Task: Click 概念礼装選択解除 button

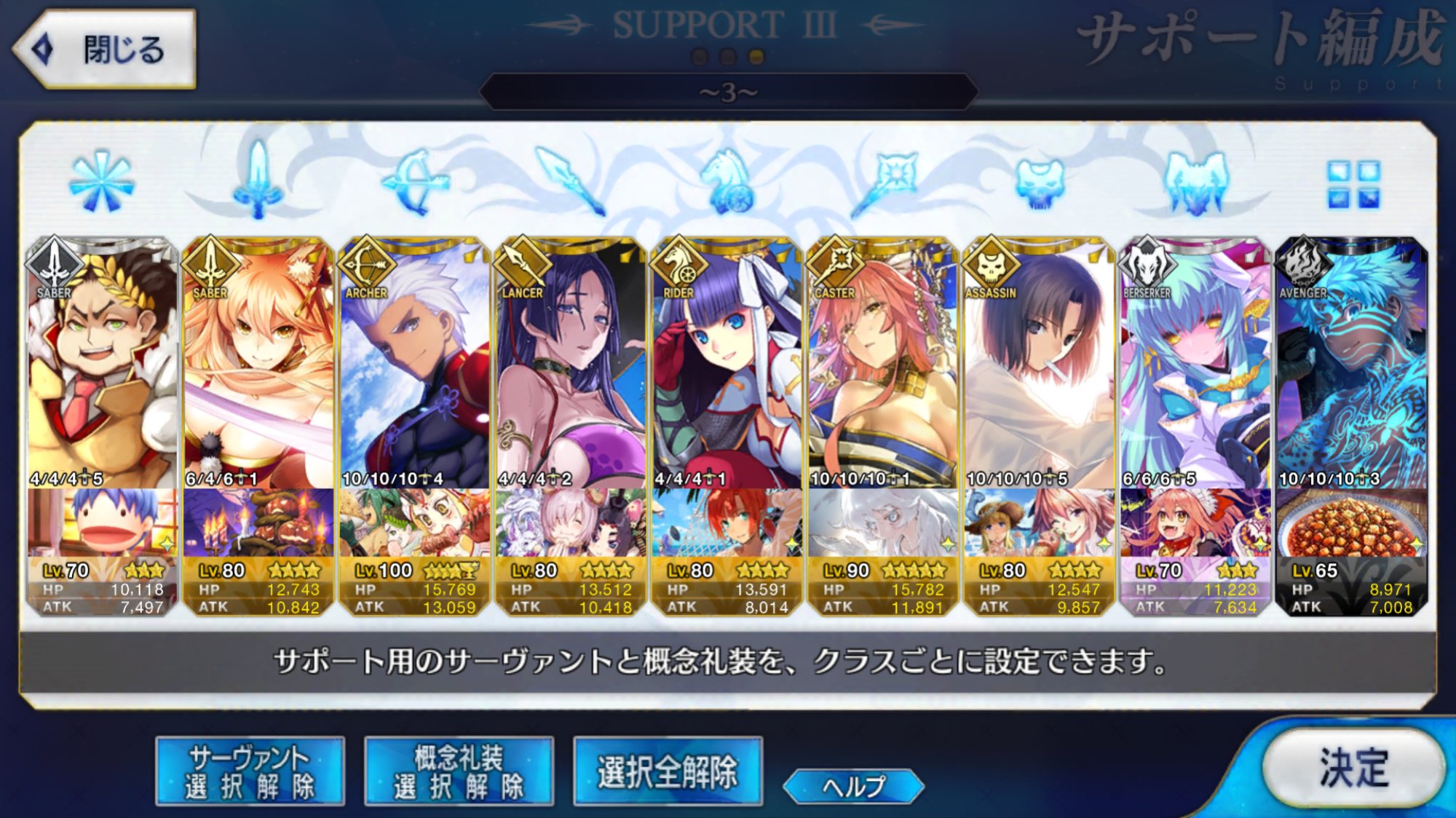Action: (x=459, y=771)
